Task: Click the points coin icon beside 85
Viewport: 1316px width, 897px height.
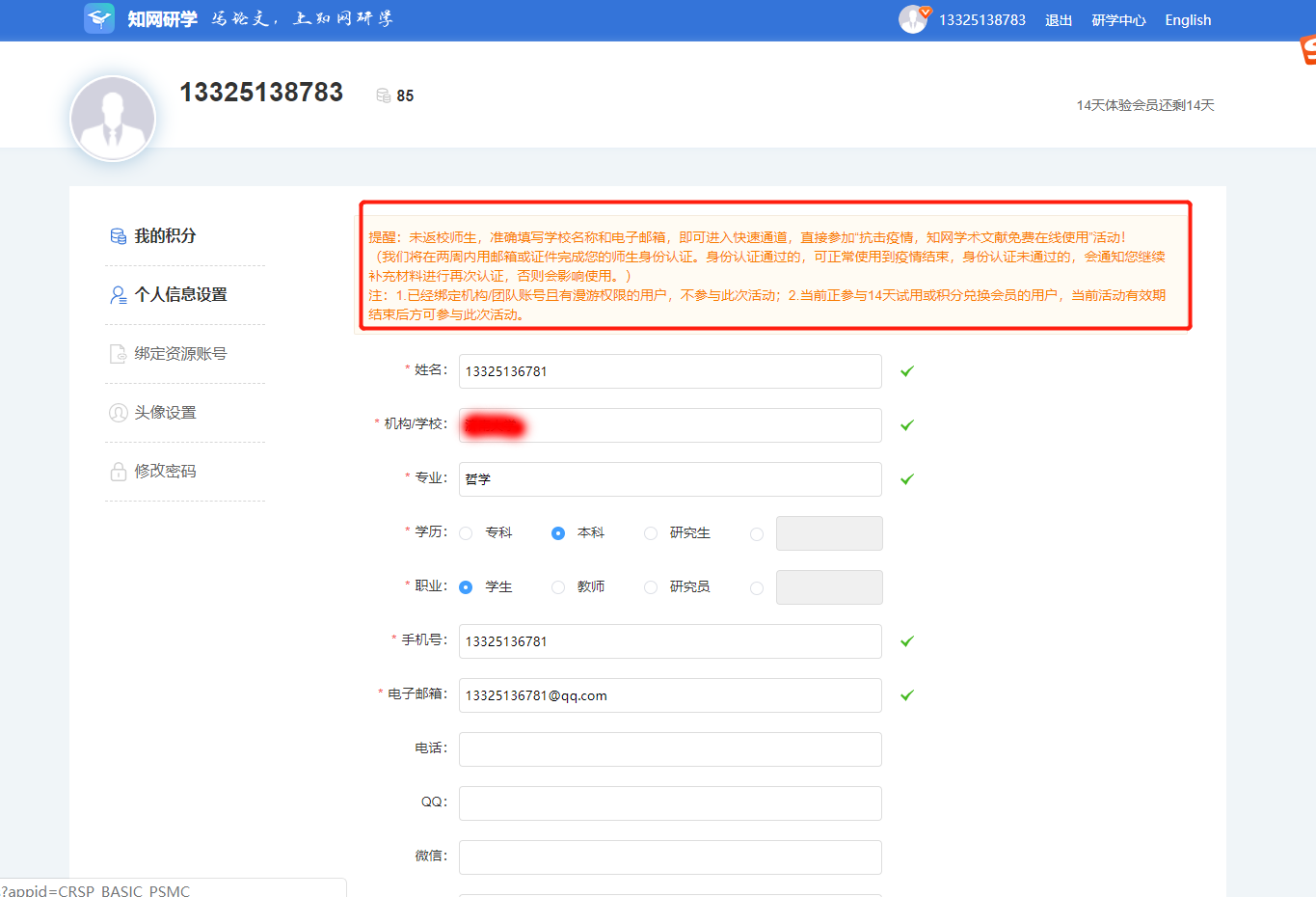Action: tap(384, 95)
